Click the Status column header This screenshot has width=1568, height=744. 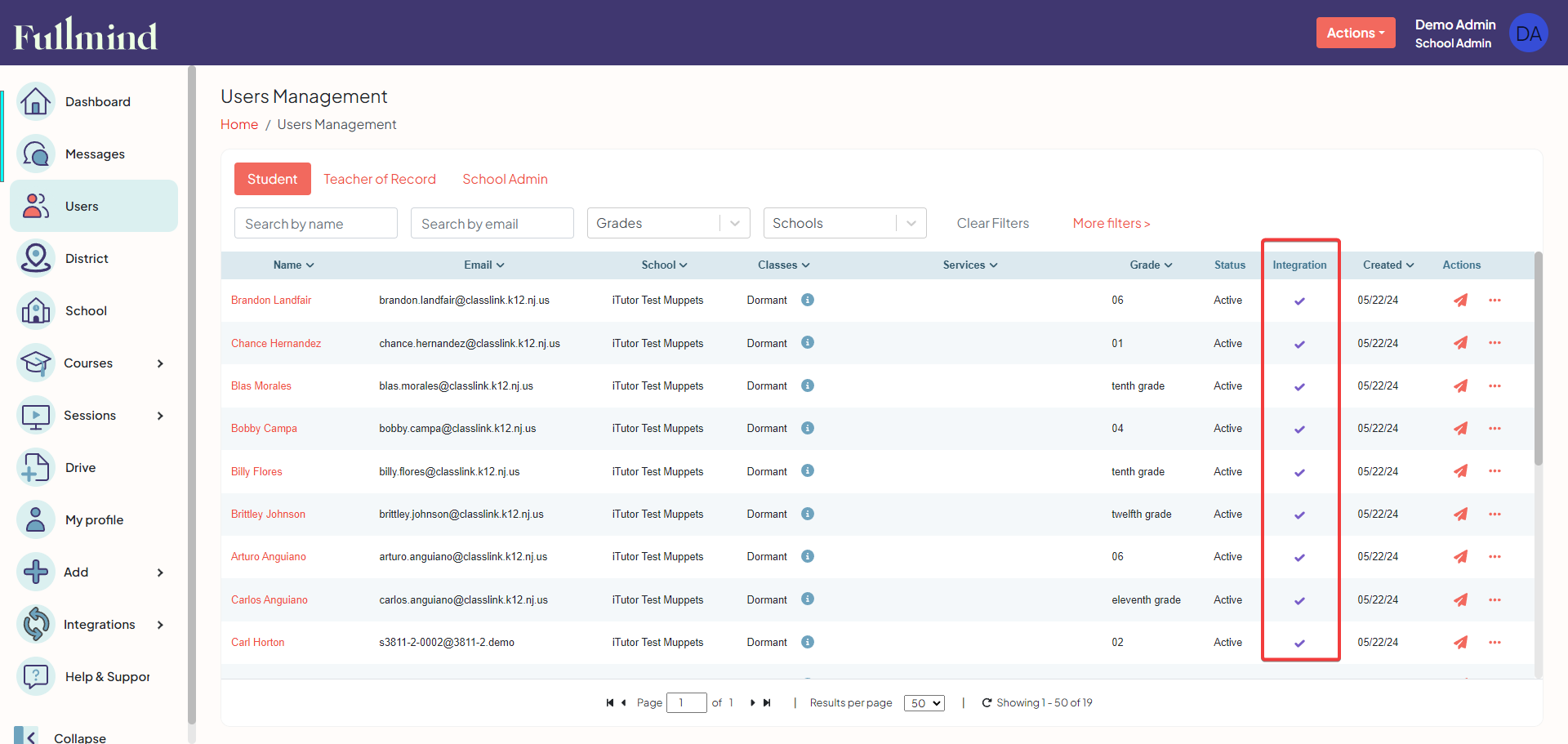coord(1230,265)
